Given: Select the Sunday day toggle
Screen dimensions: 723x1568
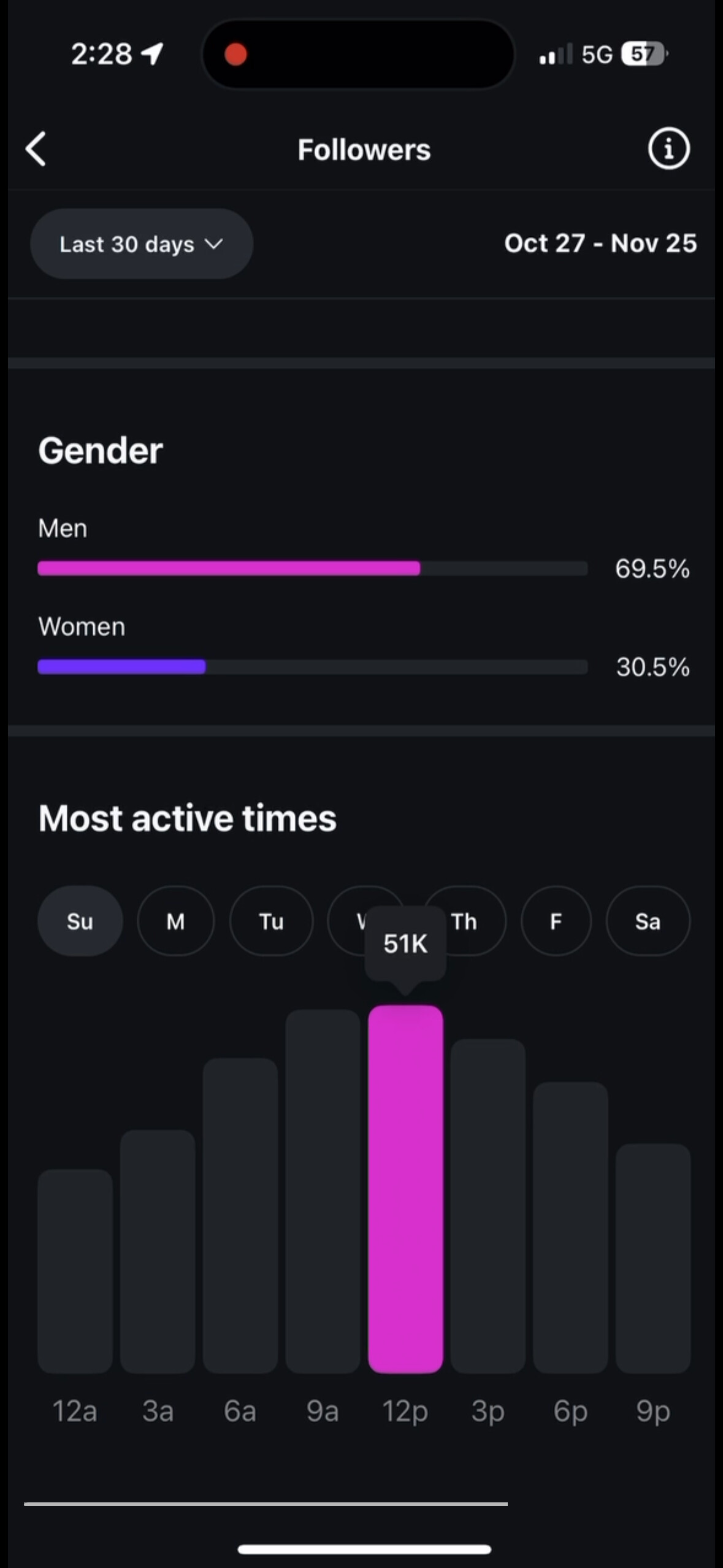Looking at the screenshot, I should [80, 921].
